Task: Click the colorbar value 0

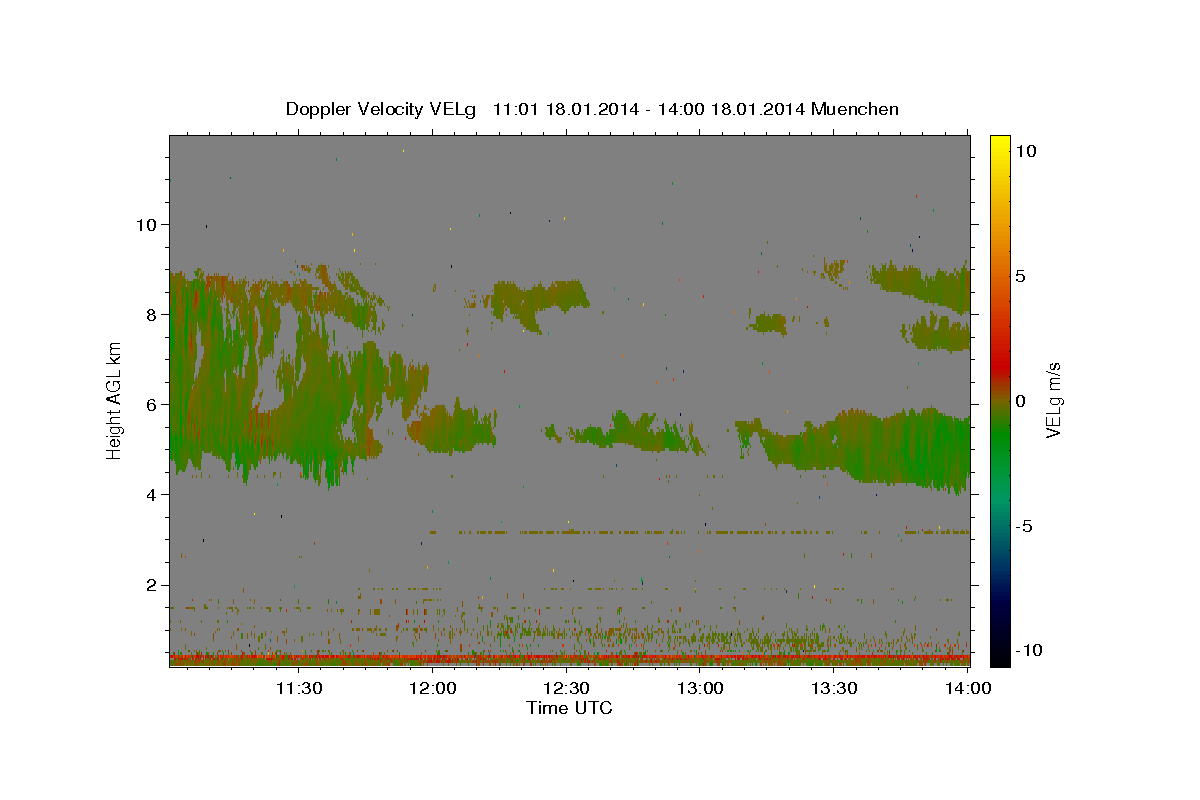Action: [1020, 400]
